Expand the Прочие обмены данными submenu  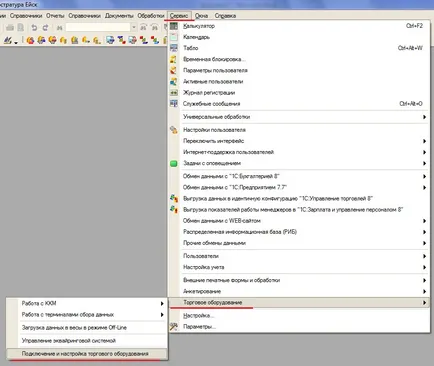coord(424,243)
